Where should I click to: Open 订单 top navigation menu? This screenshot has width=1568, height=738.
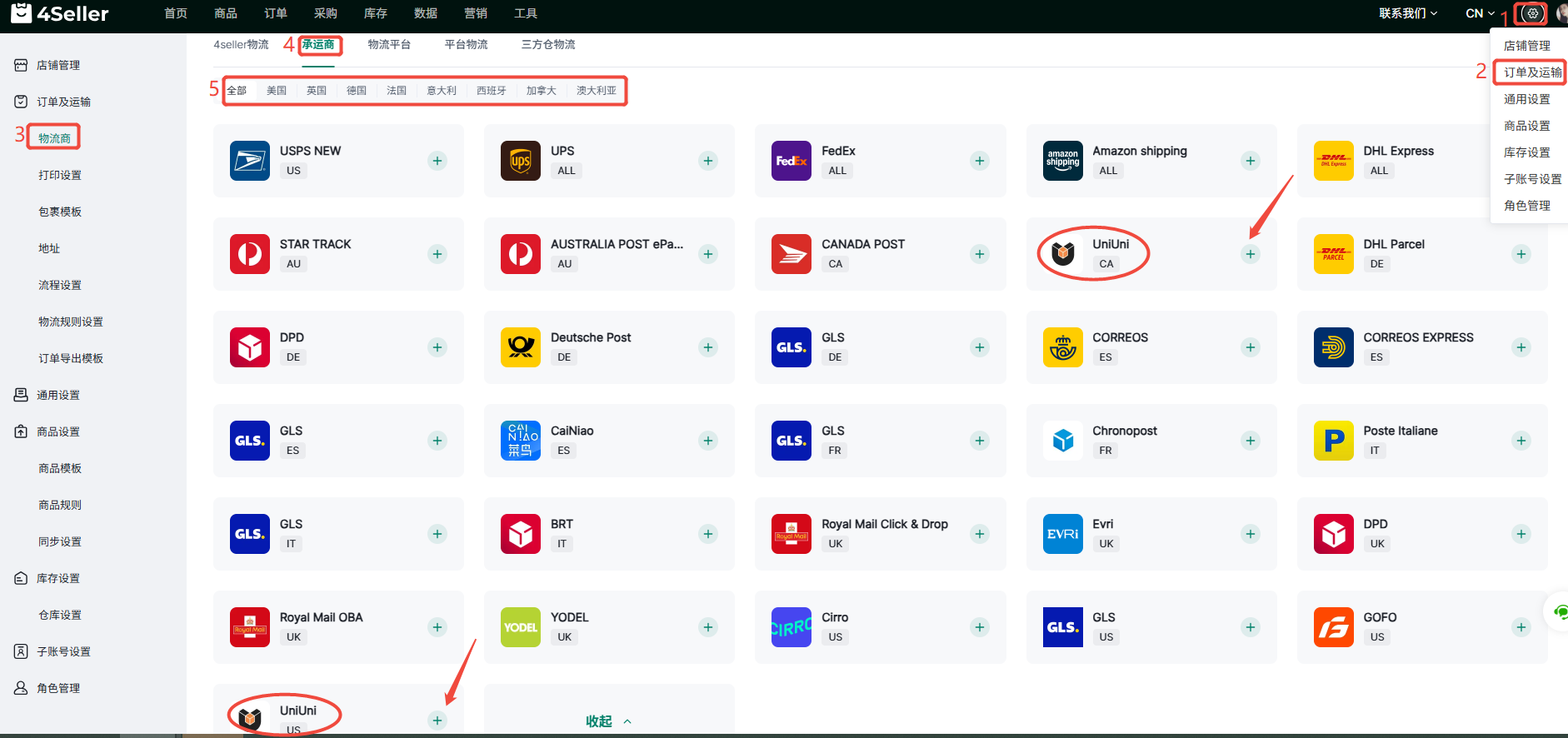click(276, 13)
